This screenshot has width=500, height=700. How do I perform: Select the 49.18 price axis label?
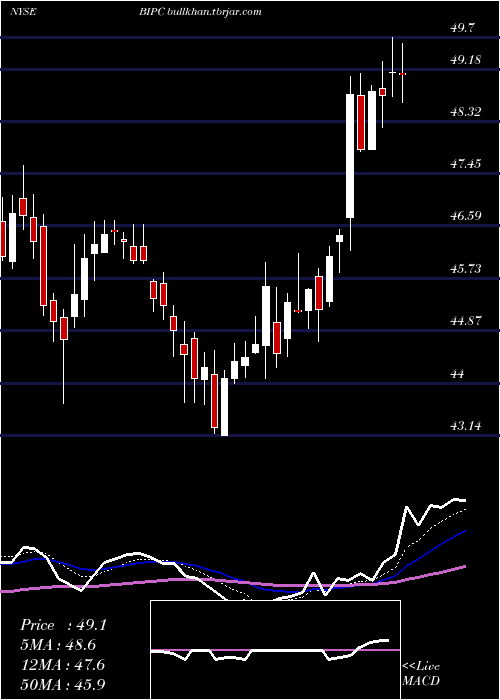(x=466, y=60)
